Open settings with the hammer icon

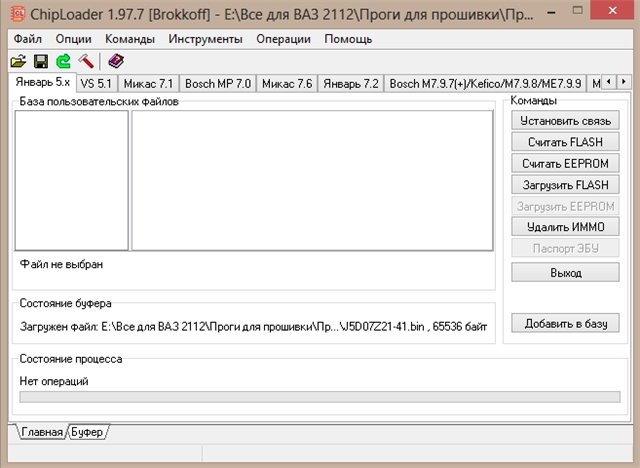click(86, 62)
